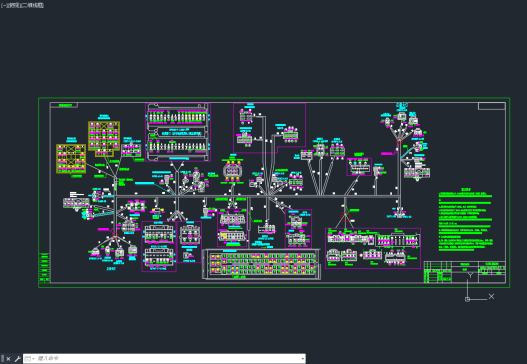Open the viewport controls label top-left
Screen dimensions: 527x364
coord(22,5)
